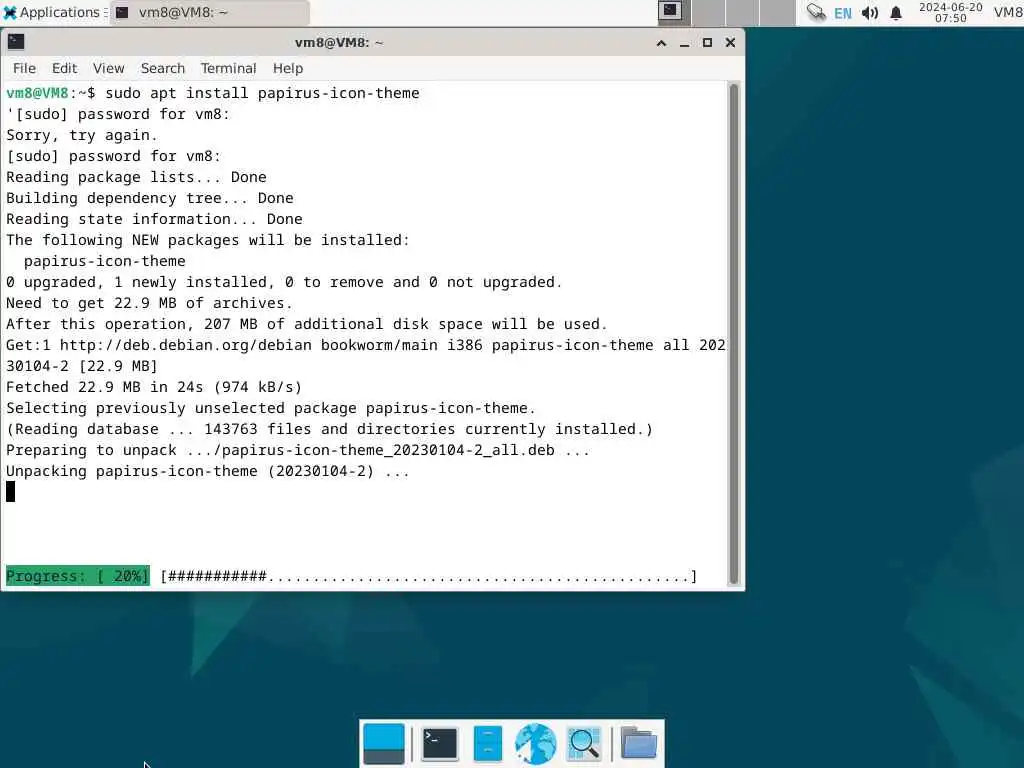Open the Applications menu
Viewport: 1024px width, 768px height.
[54, 12]
